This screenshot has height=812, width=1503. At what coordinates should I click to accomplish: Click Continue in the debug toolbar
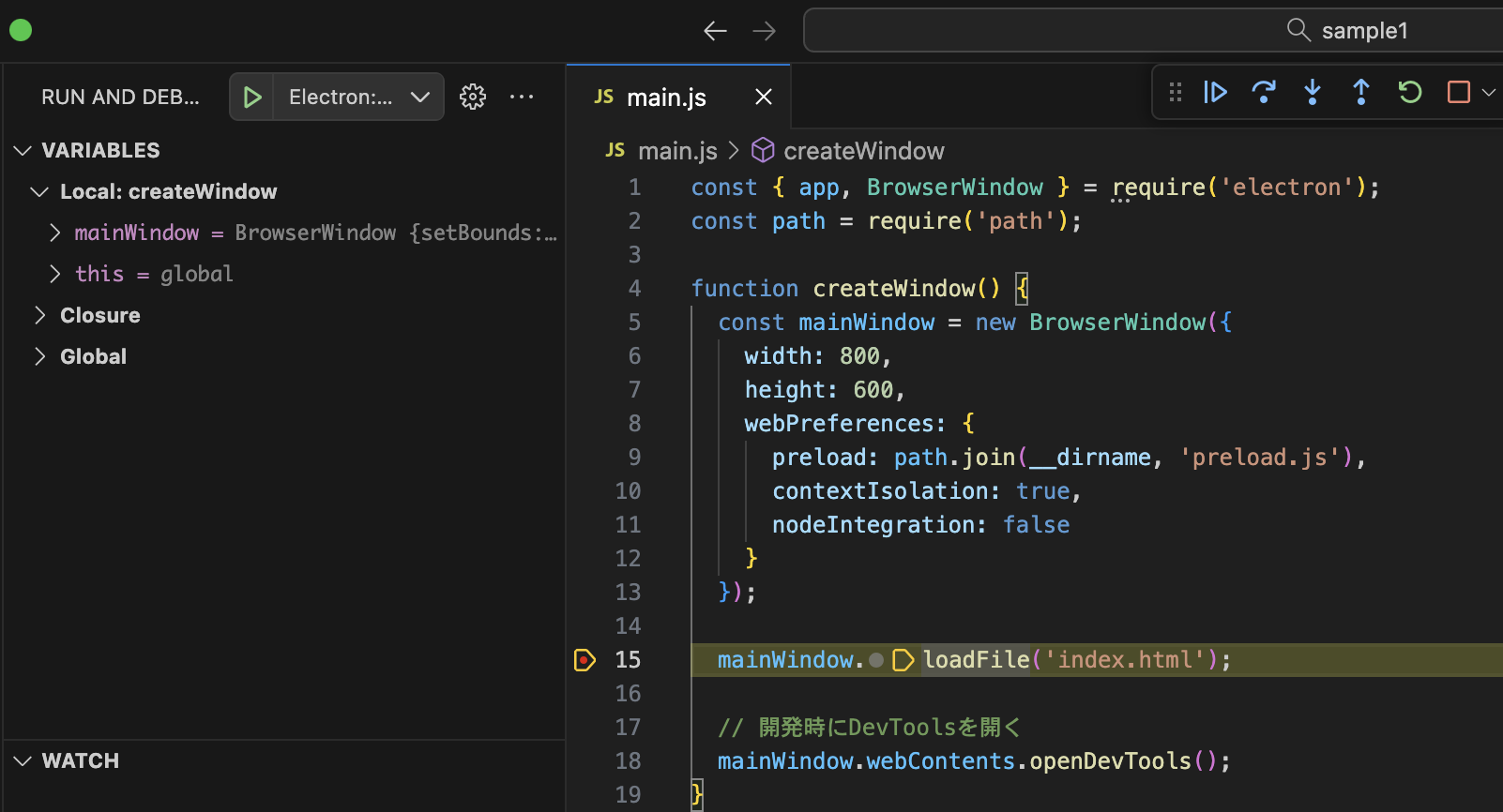(x=1215, y=92)
